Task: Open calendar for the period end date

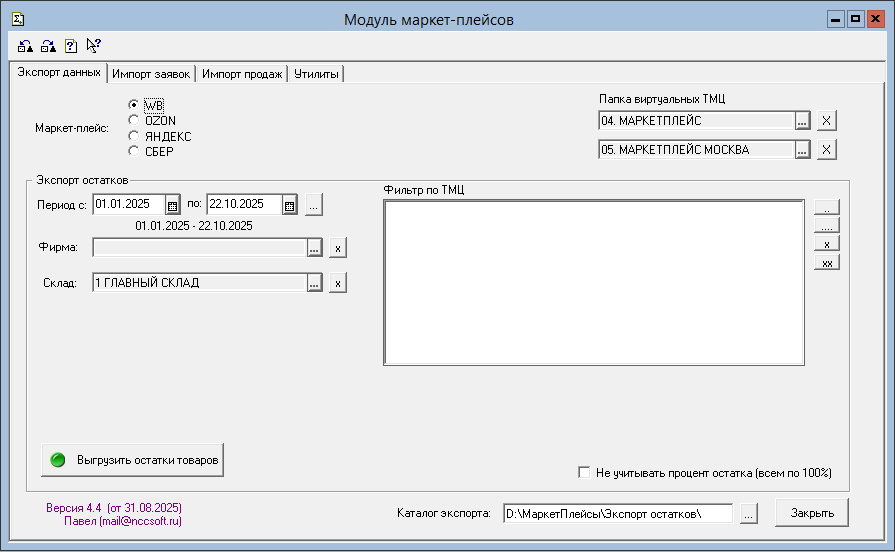Action: (x=289, y=205)
